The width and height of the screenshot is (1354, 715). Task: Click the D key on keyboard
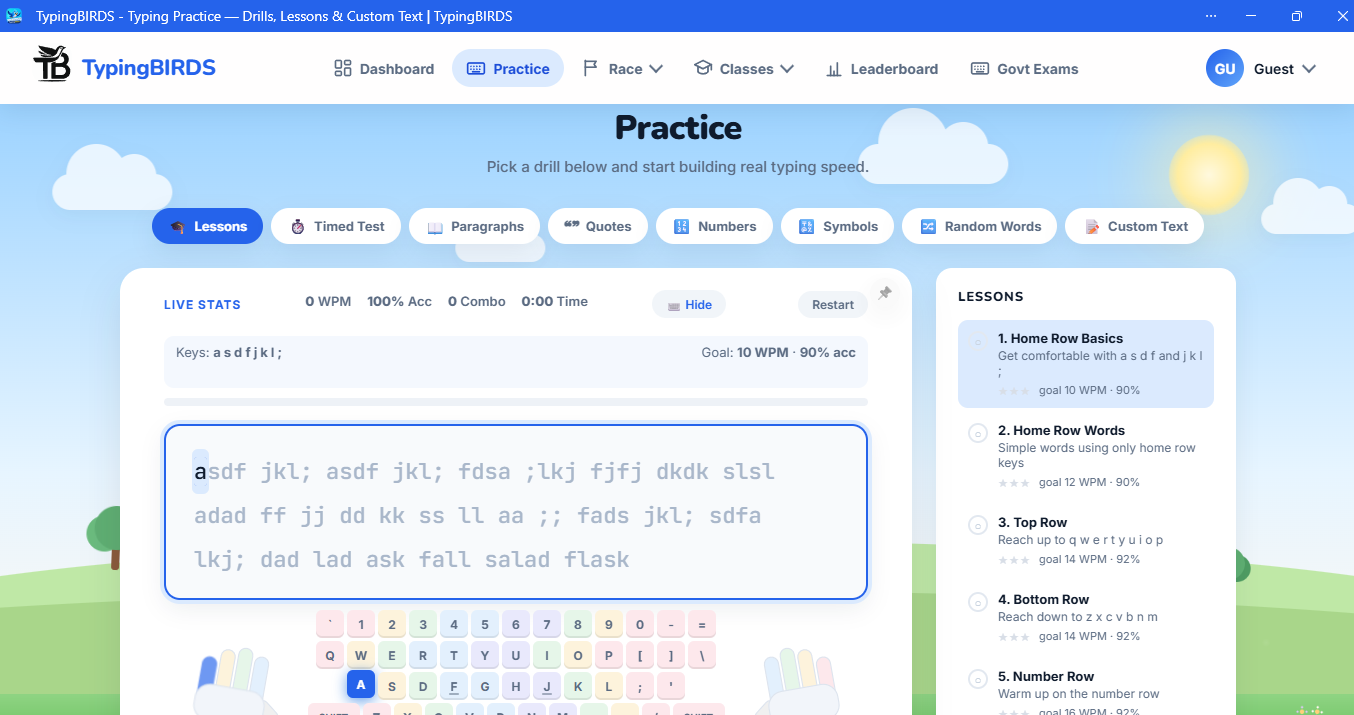tap(423, 686)
